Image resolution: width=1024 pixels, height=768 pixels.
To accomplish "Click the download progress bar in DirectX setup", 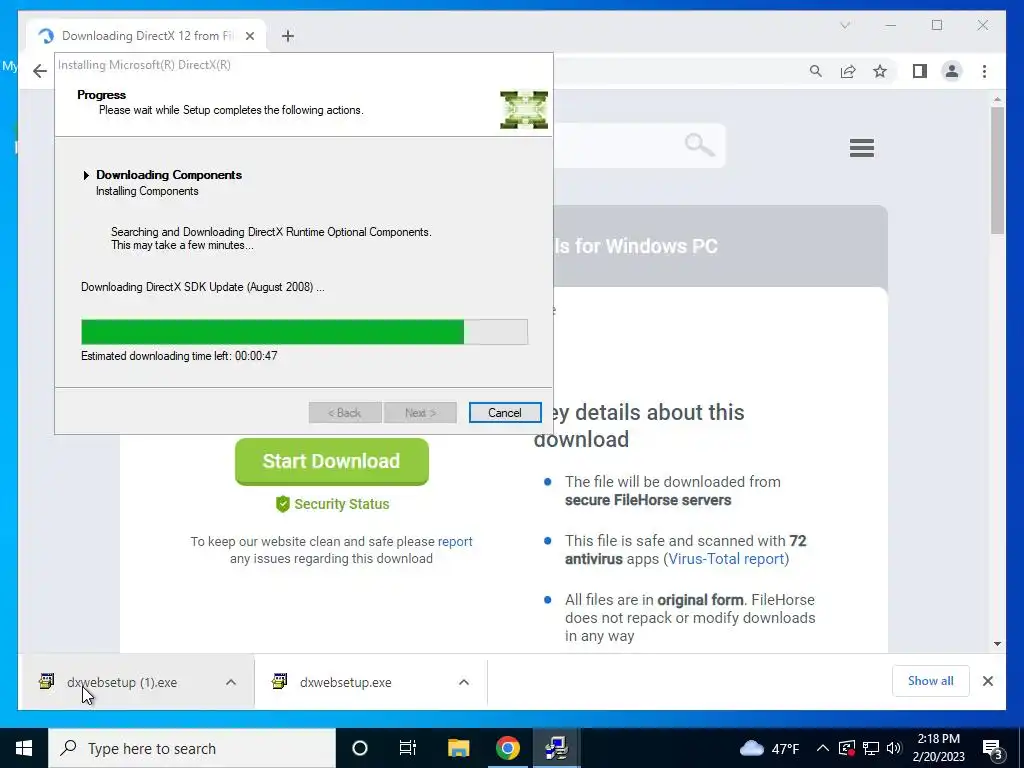I will [x=304, y=332].
